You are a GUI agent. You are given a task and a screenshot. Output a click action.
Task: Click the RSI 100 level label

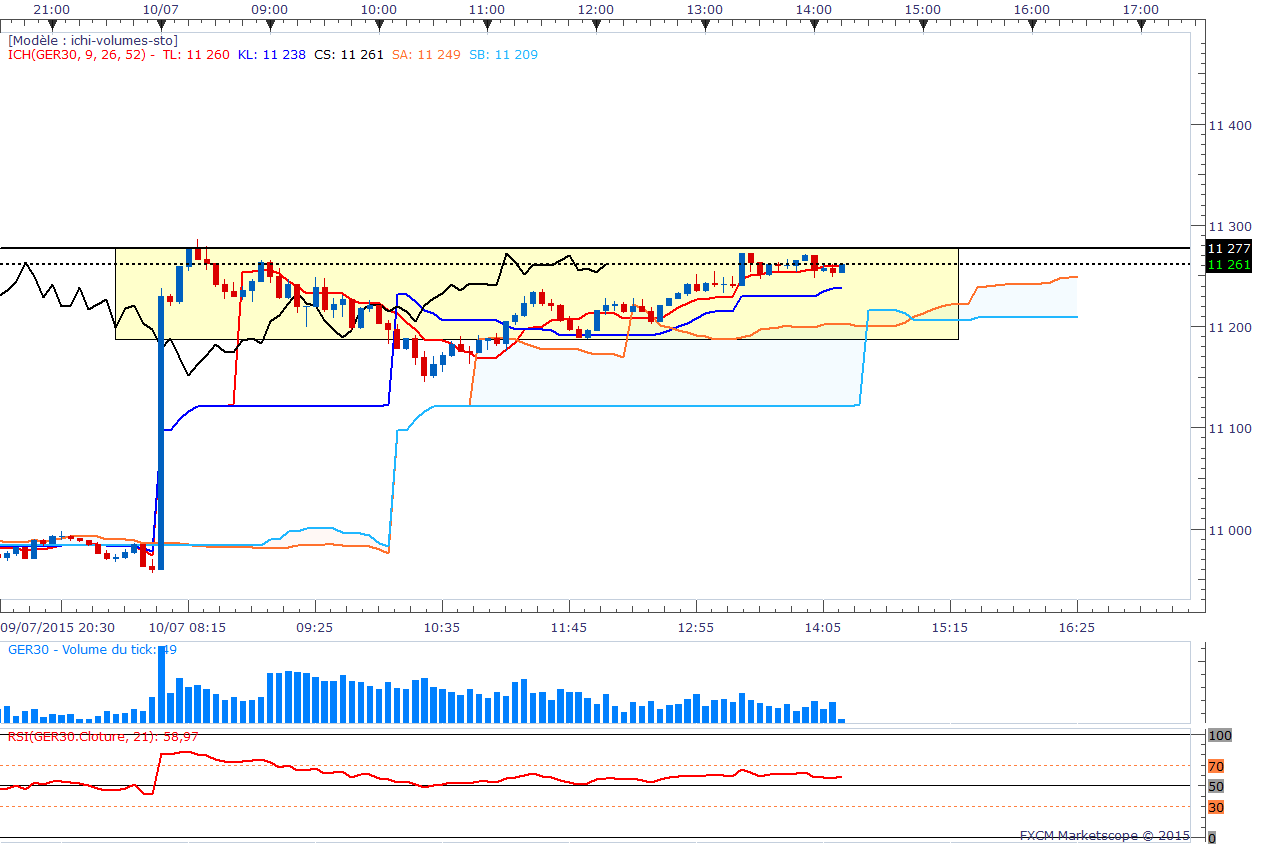click(1219, 735)
